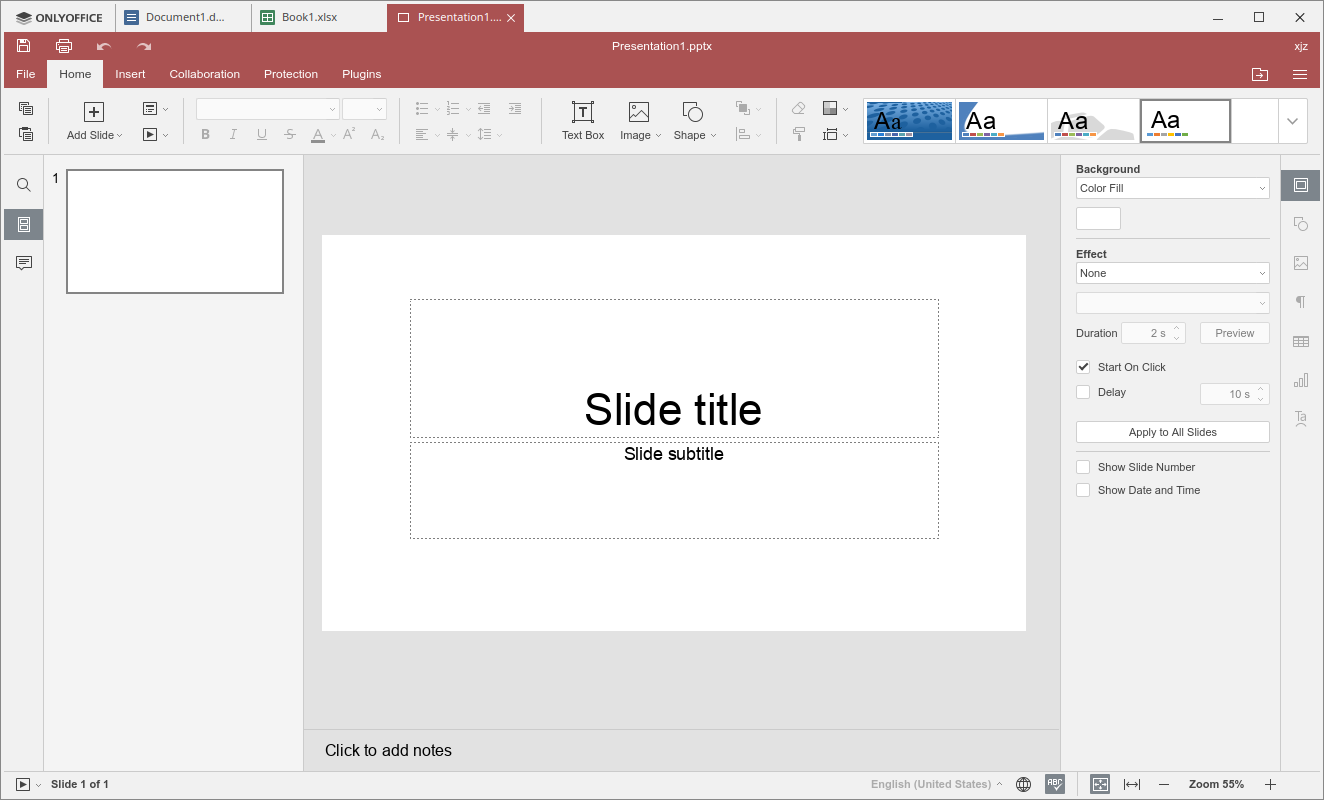1324x800 pixels.
Task: Expand the Effect dropdown showing None
Action: click(1172, 273)
